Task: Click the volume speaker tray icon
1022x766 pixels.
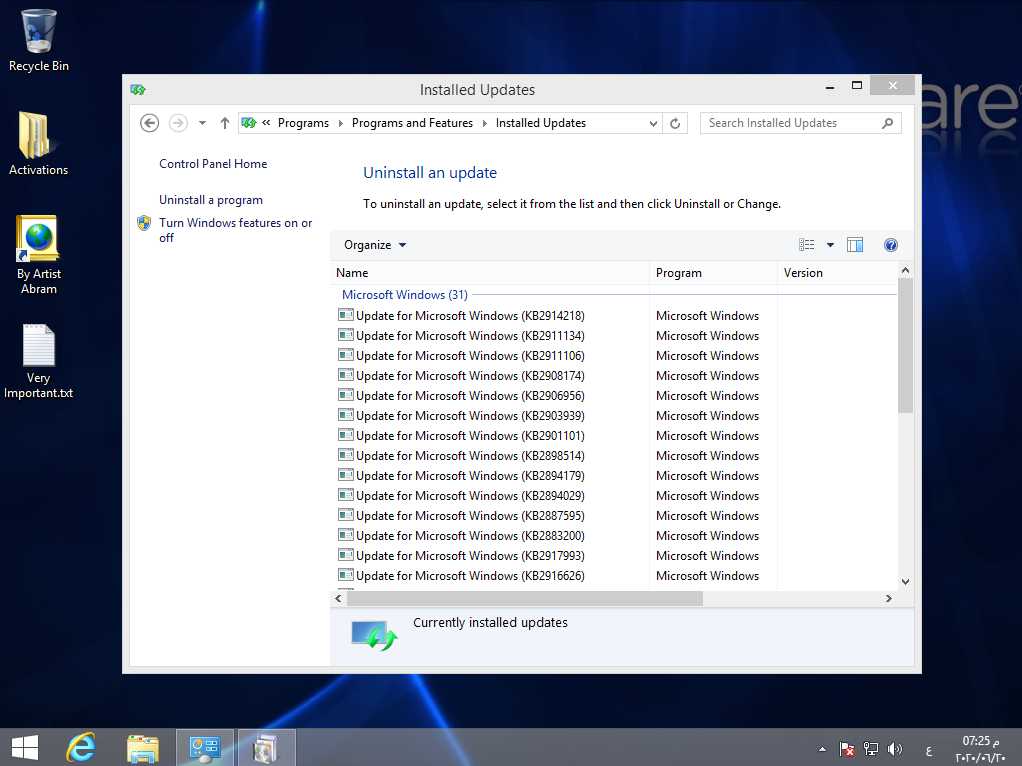Action: point(895,749)
